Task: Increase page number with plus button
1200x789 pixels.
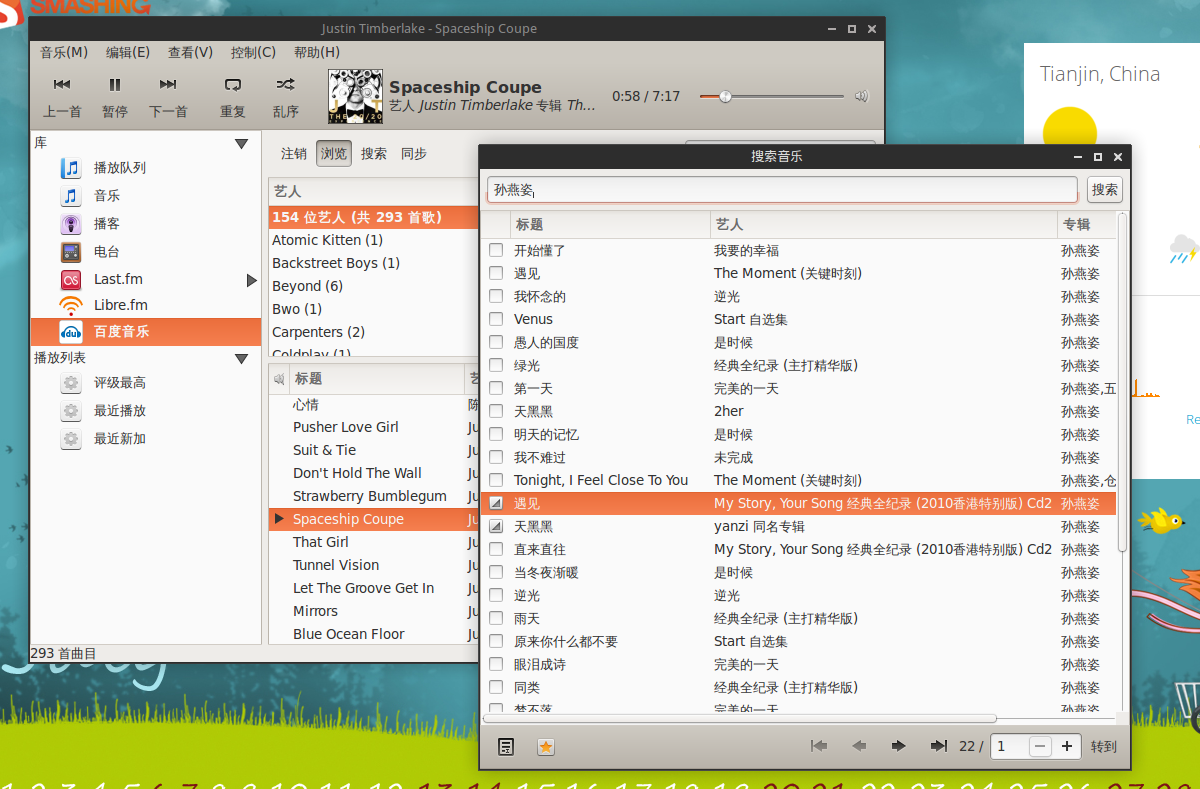Action: 1067,746
